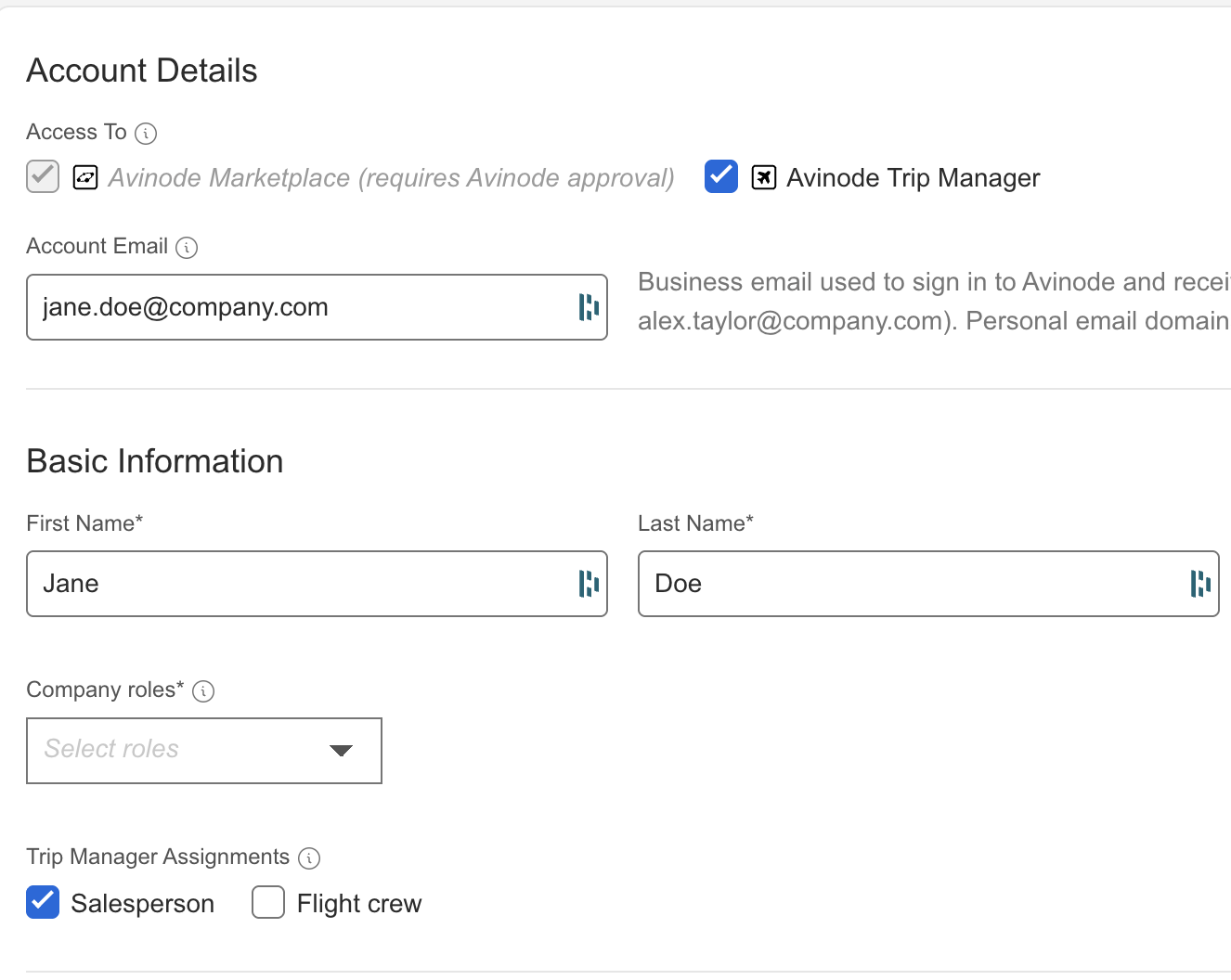Click the Avinode Marketplace logo icon
1231x980 pixels.
tap(85, 177)
